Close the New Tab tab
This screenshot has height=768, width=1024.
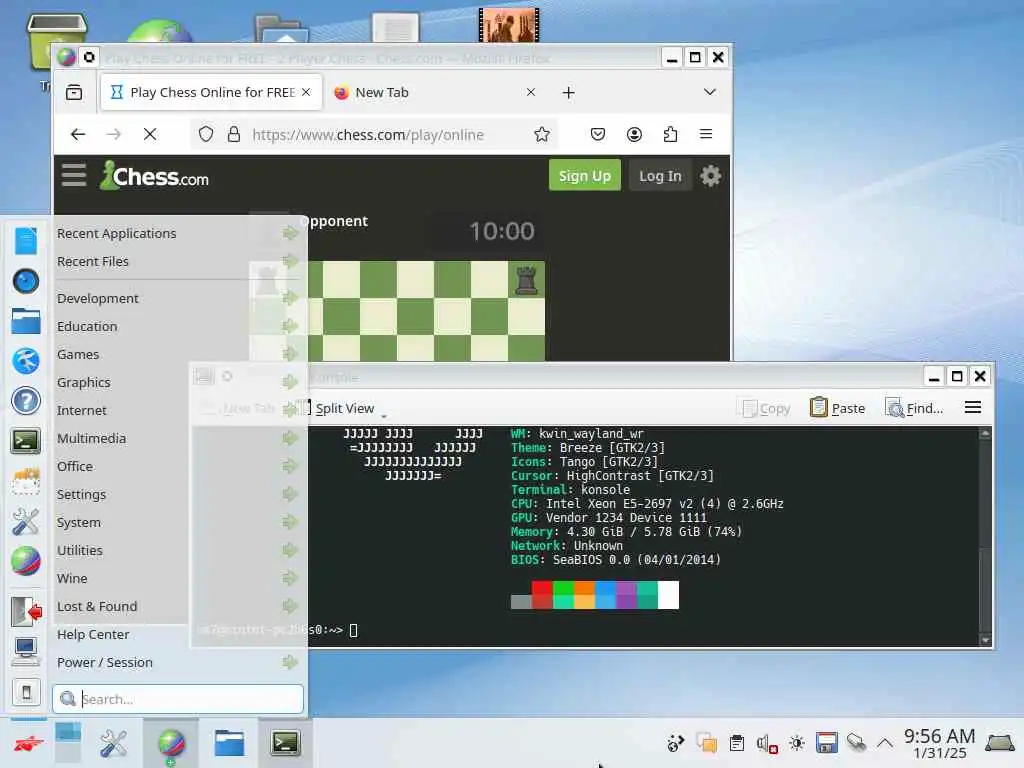[531, 92]
